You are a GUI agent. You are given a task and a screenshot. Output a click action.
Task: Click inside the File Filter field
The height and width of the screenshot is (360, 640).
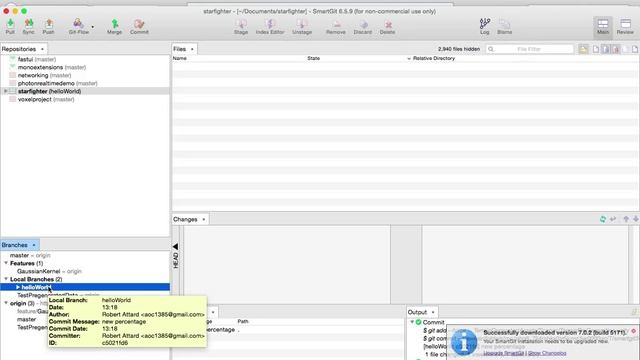529,49
